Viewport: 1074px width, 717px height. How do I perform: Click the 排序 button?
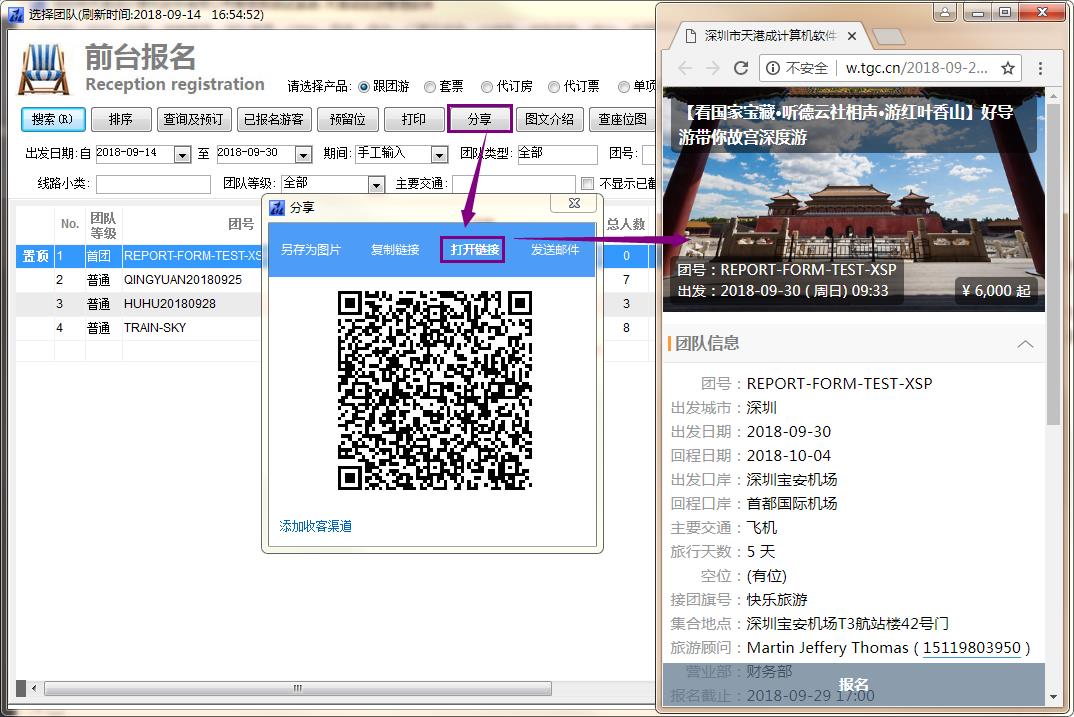tap(121, 119)
